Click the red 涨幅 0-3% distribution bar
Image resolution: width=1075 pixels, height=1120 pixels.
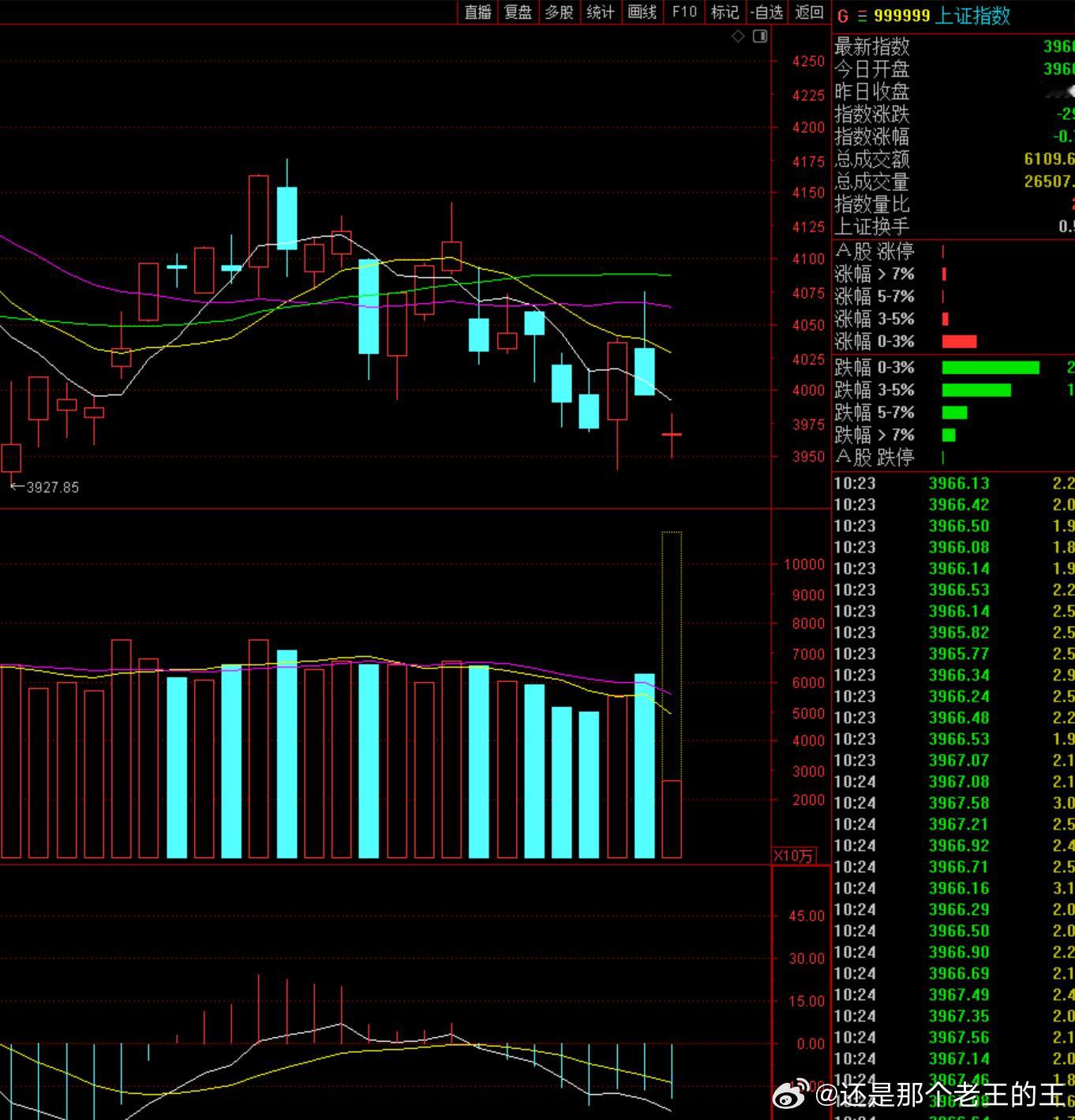959,342
